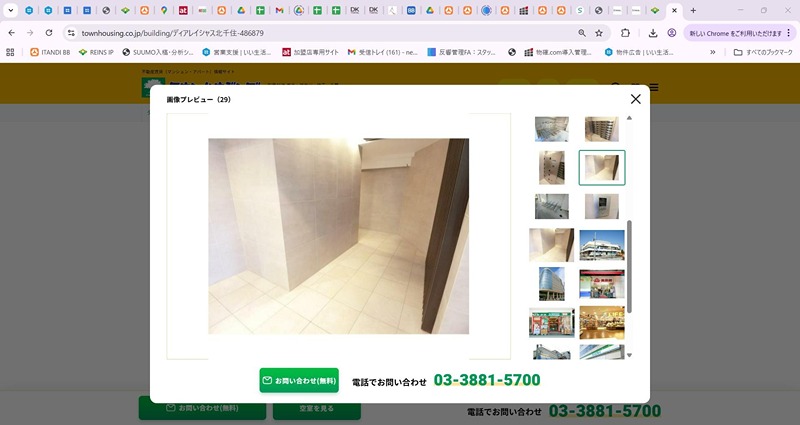
Task: Click the お問い合わせ(無料) button in the page footer
Action: pos(203,408)
